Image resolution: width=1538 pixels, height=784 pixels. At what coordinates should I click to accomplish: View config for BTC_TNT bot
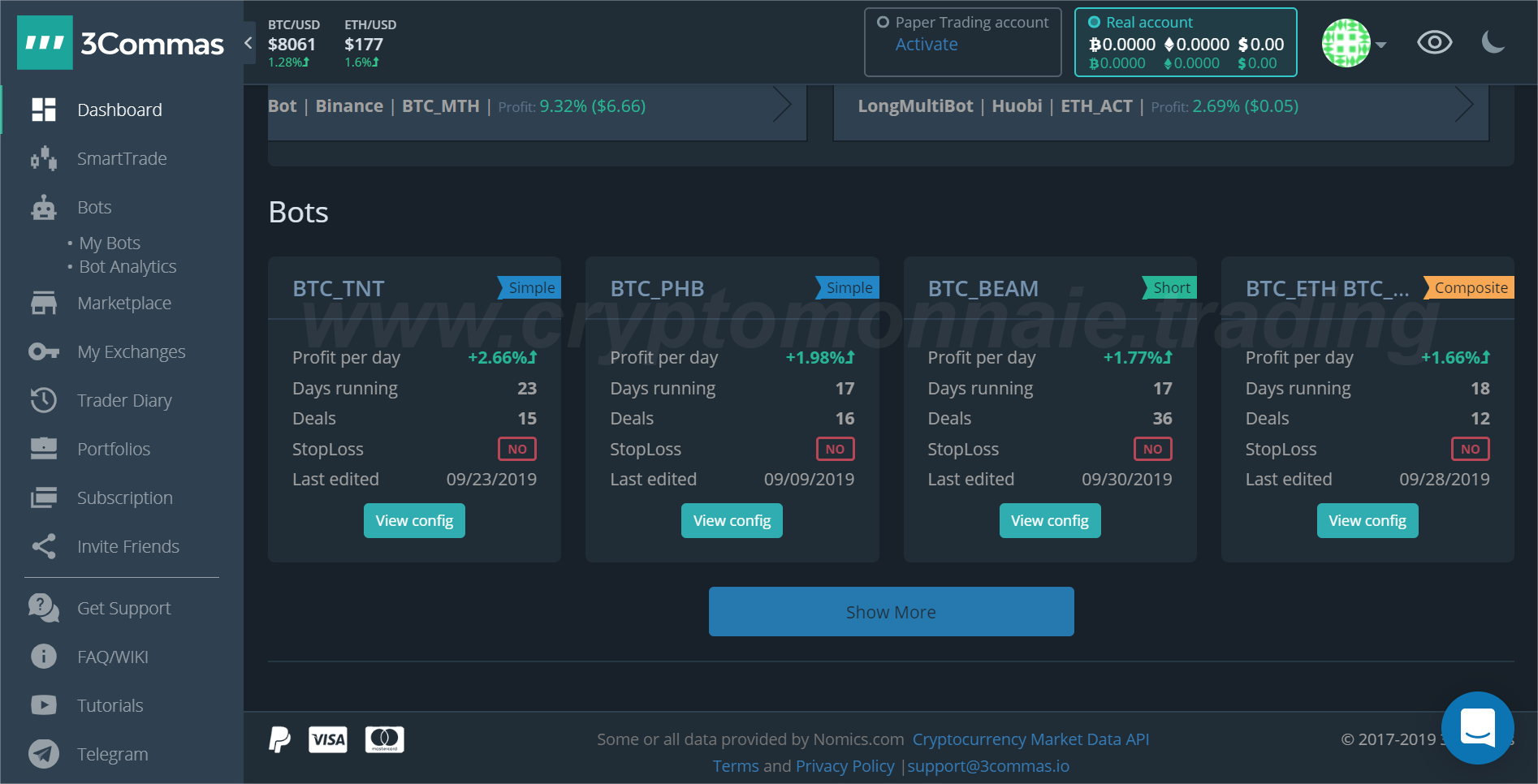(x=414, y=520)
